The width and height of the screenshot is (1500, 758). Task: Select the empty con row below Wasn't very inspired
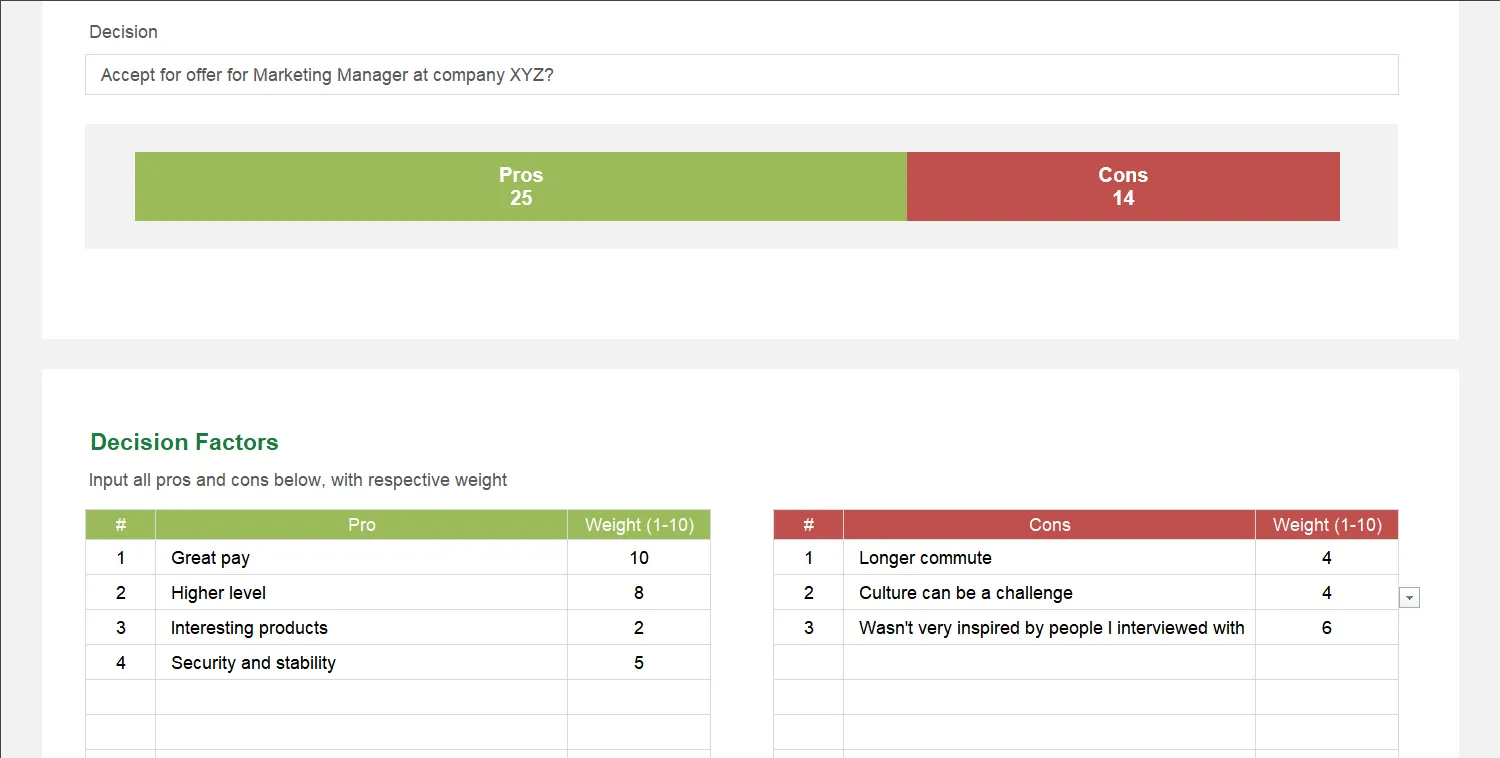1049,662
